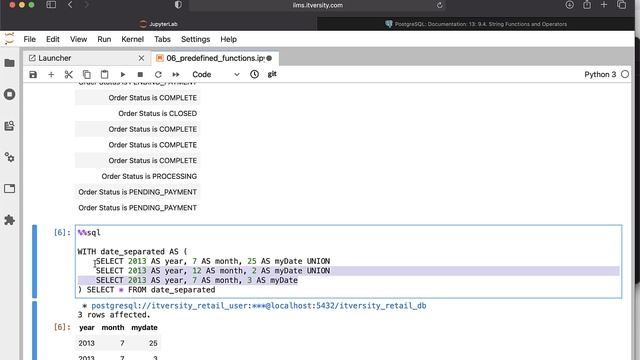This screenshot has width=640, height=360.
Task: Click the input cell [6] prompt
Action: 62,233
